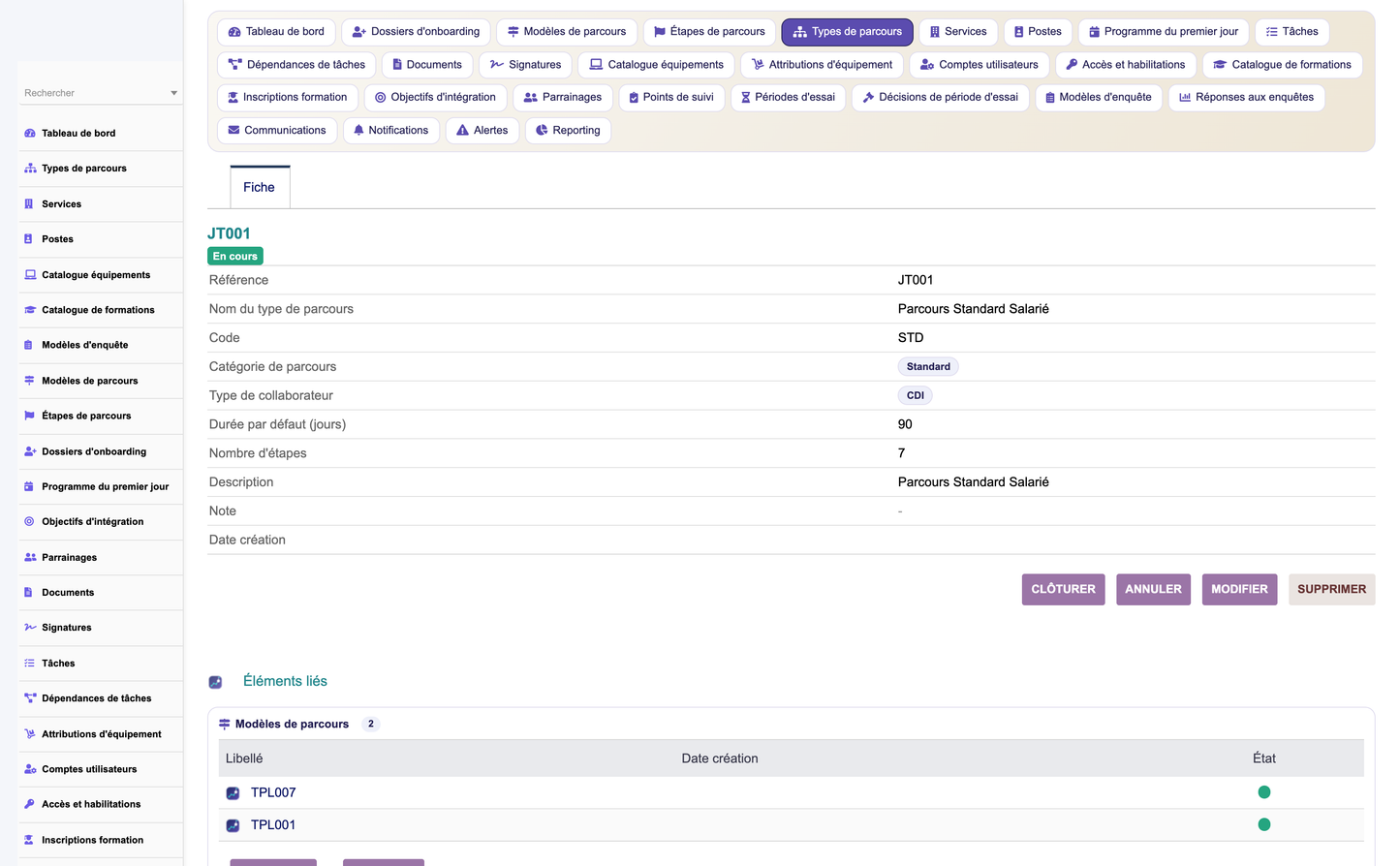This screenshot has height=866, width=1400.
Task: Open Parrainages top navigation tab
Action: pos(563,98)
